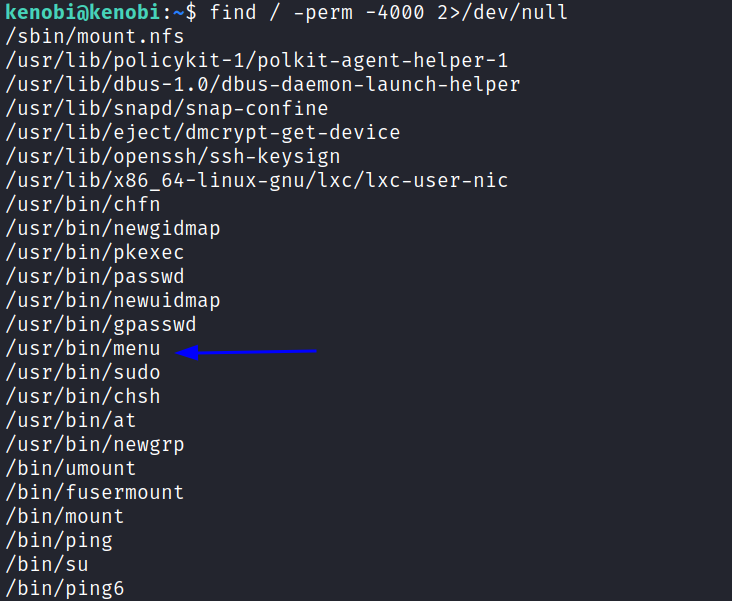Click the find command text
Screen dimensions: 732x601
pyautogui.click(x=388, y=13)
